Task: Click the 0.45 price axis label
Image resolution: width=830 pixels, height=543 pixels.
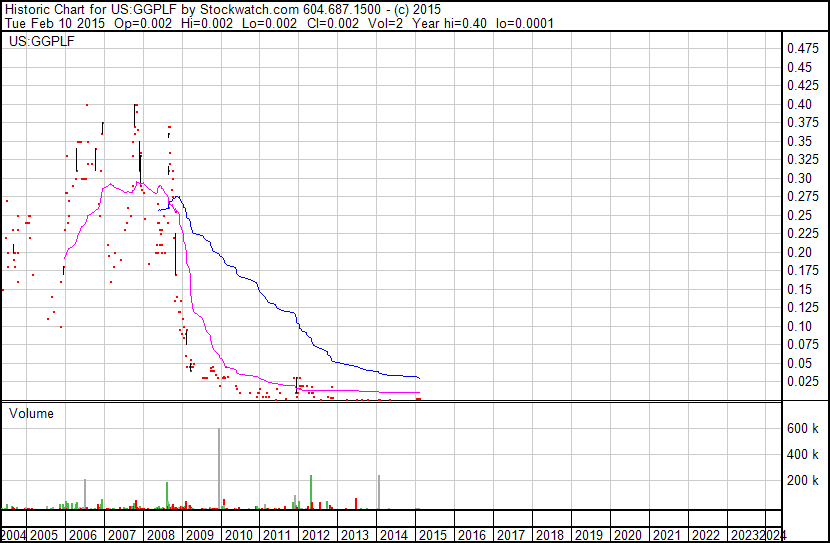Action: [799, 67]
